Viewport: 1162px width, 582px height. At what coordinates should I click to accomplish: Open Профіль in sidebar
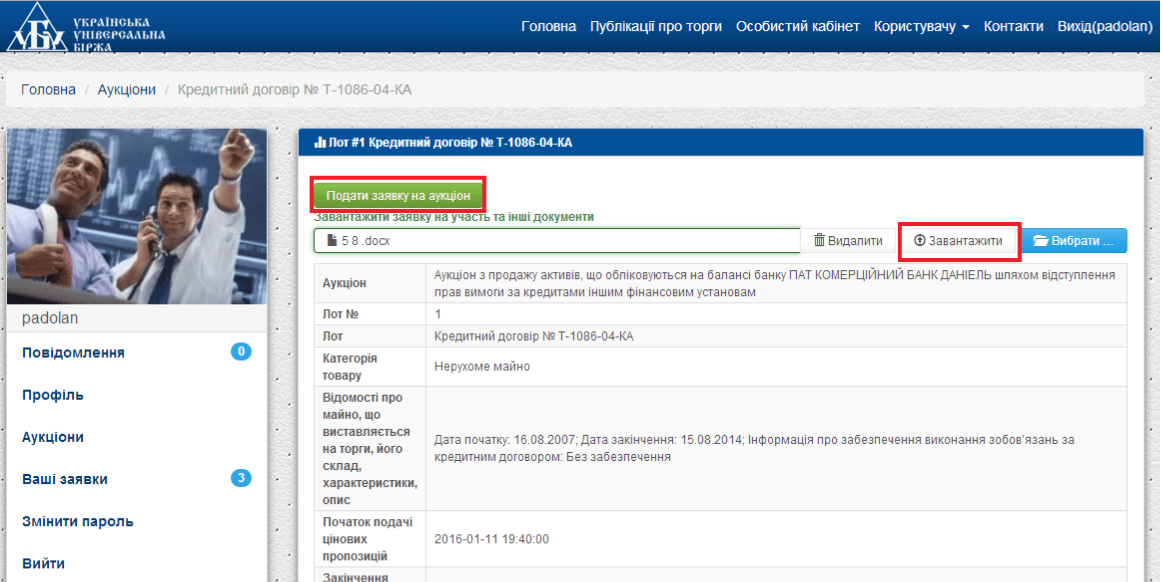pyautogui.click(x=53, y=395)
